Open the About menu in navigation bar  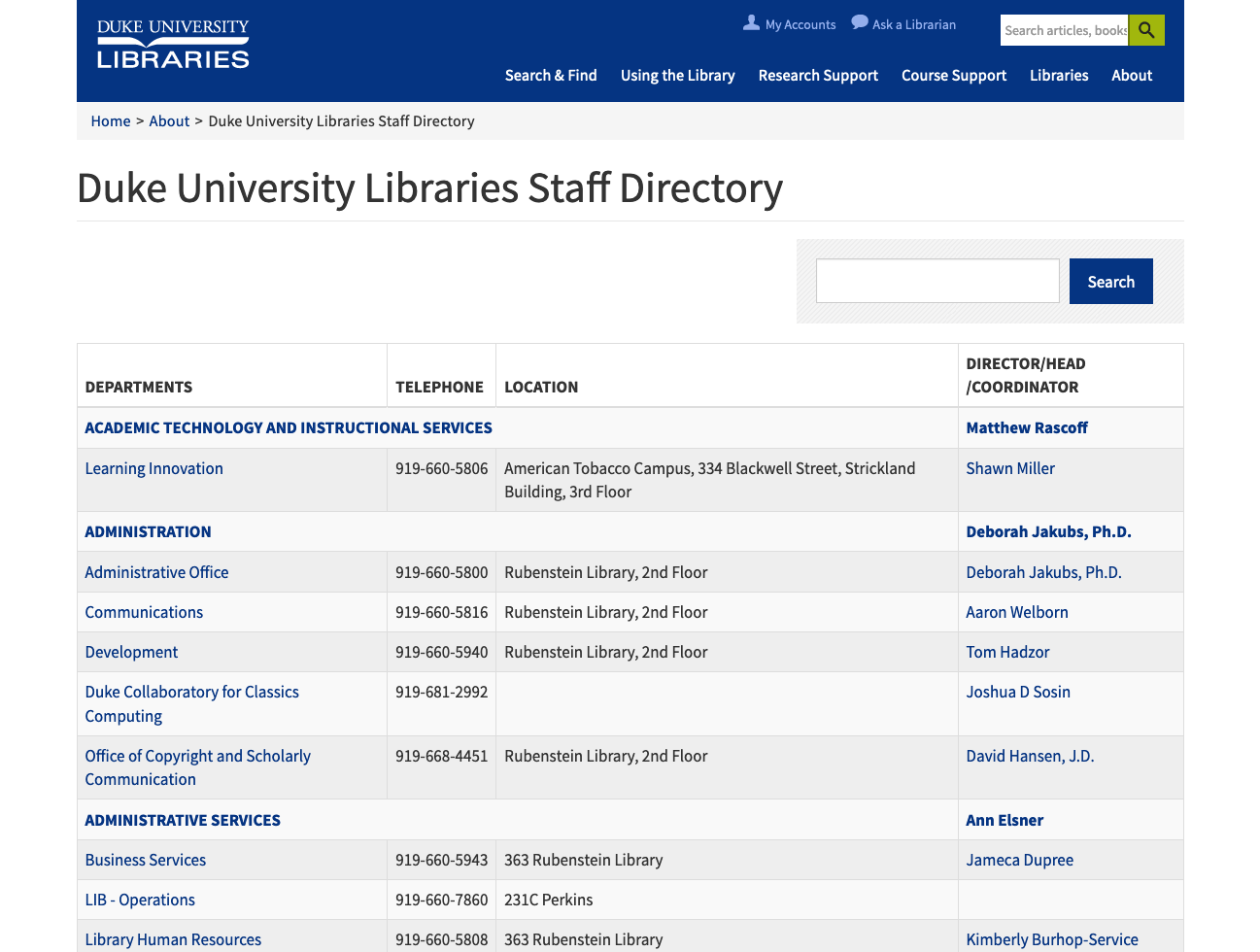click(x=1132, y=75)
